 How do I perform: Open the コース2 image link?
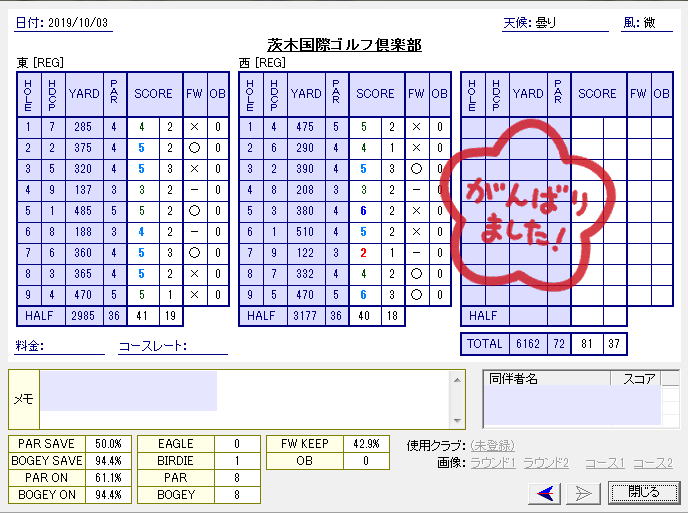(653, 463)
